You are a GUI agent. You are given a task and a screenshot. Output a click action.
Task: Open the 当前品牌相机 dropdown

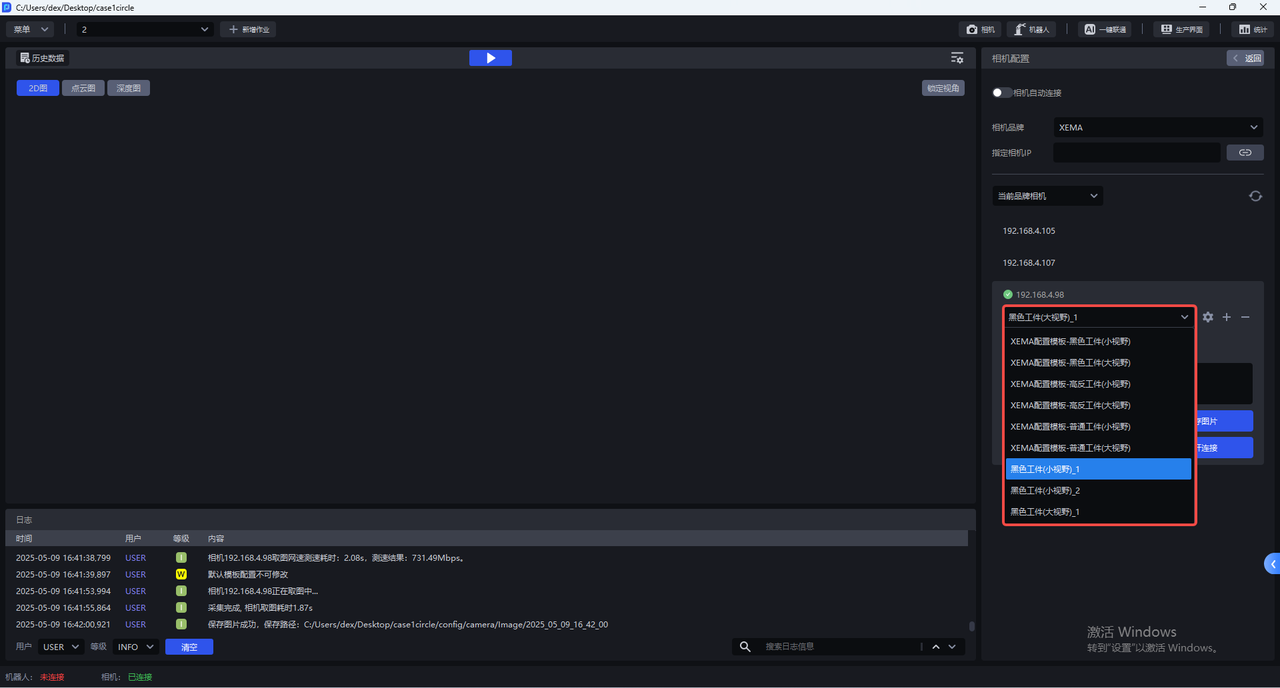1047,196
